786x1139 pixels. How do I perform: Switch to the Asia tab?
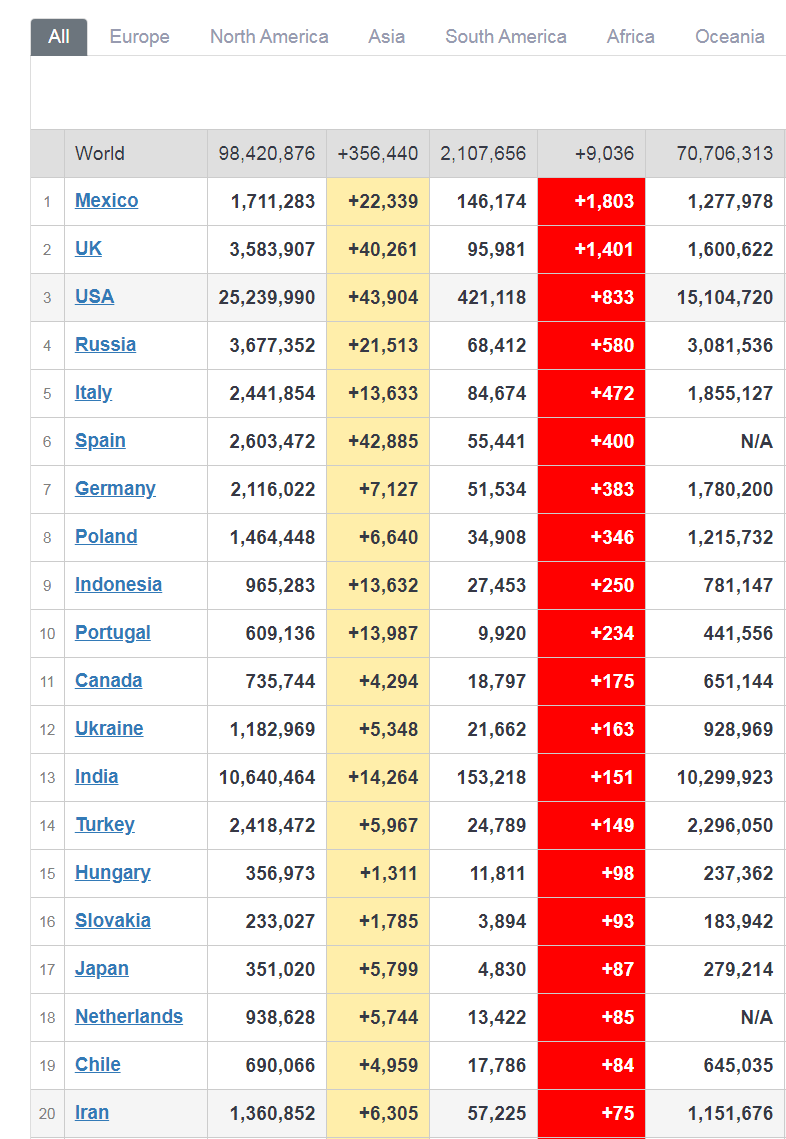(x=386, y=37)
